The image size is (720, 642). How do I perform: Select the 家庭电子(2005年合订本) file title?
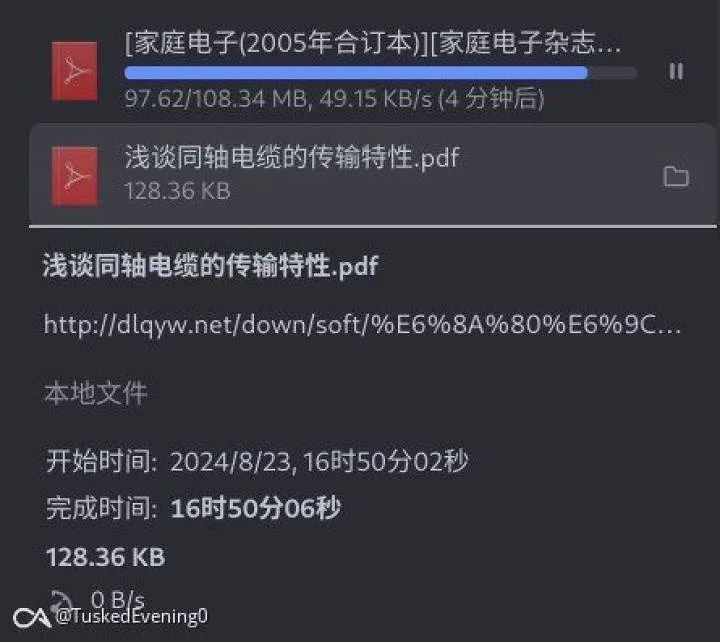373,43
